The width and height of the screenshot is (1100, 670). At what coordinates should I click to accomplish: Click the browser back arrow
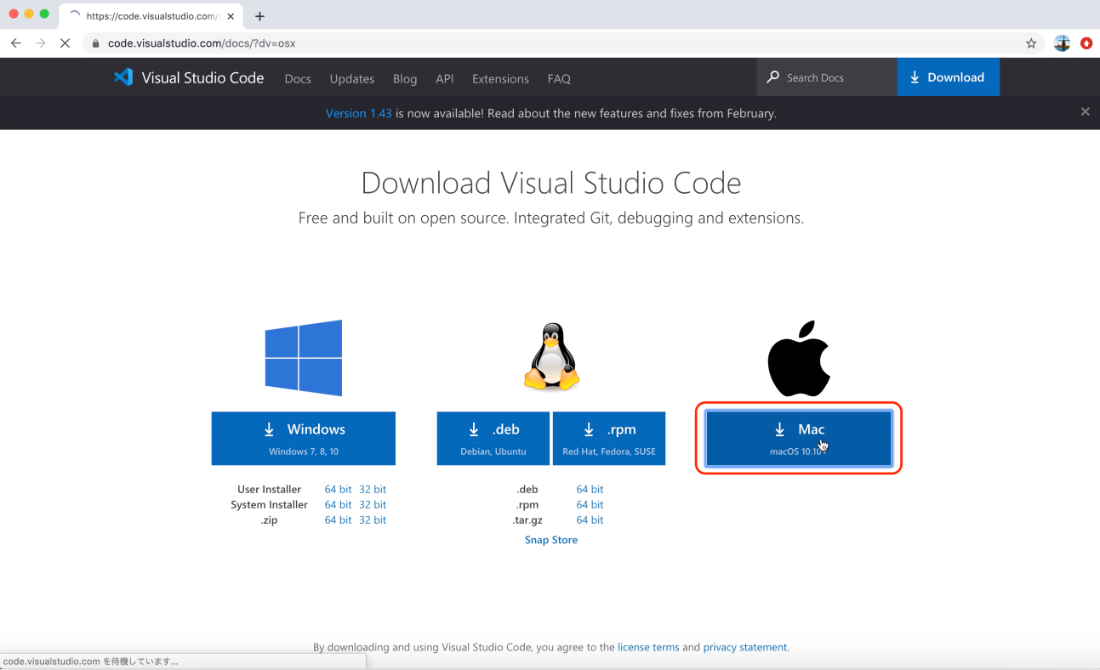(x=16, y=43)
